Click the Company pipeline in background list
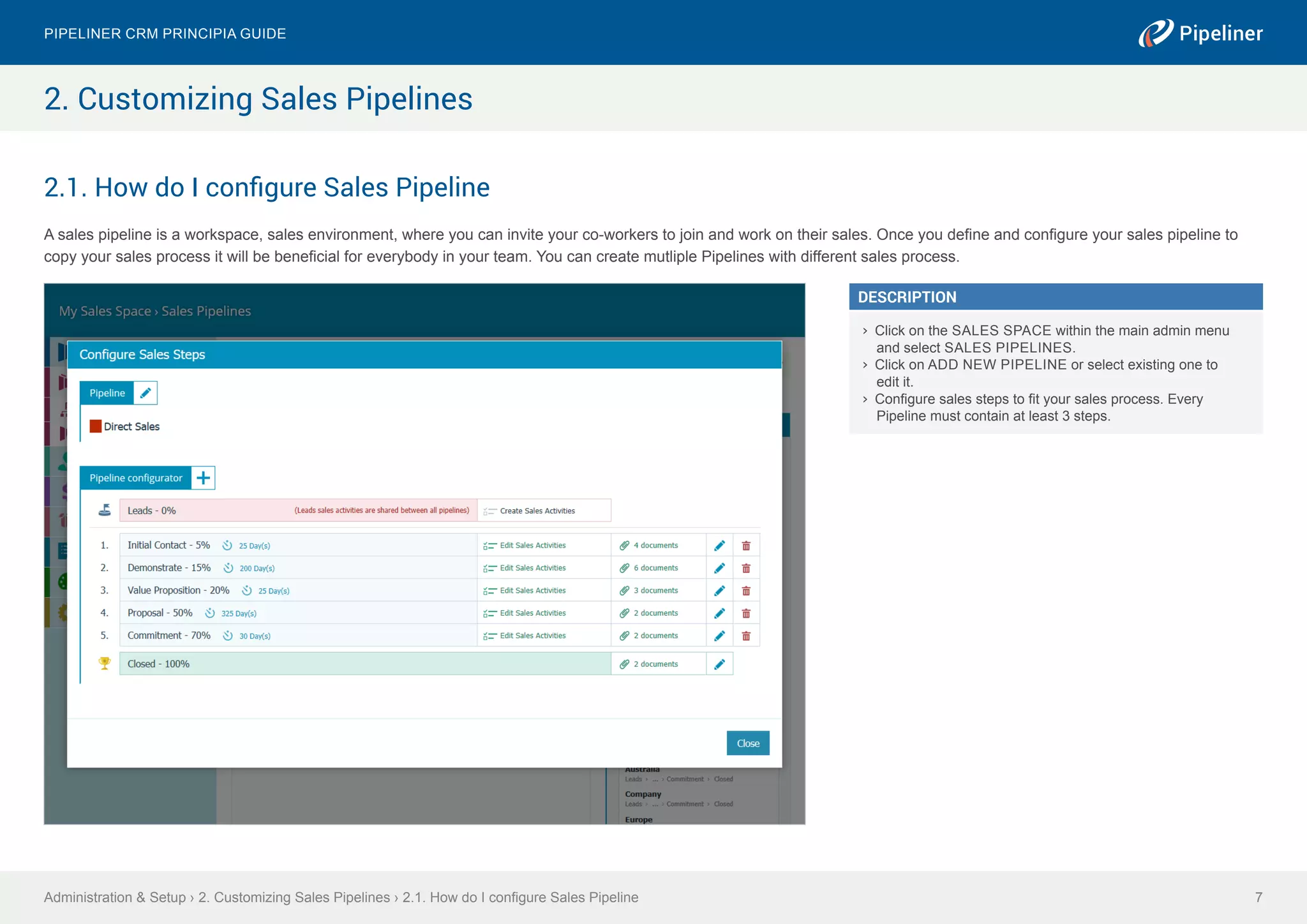Viewport: 1307px width, 924px height. pos(643,794)
